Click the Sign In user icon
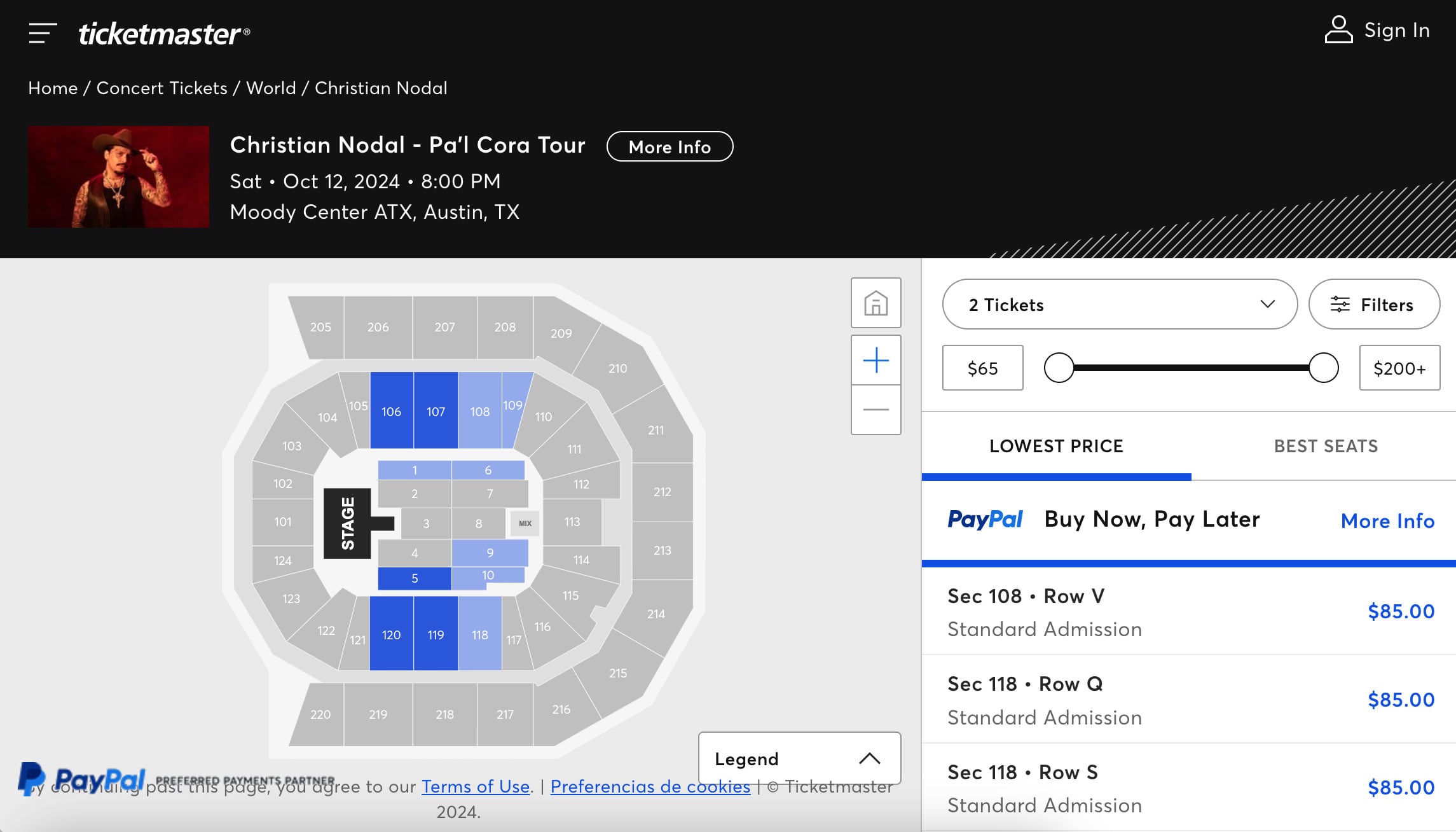The height and width of the screenshot is (832, 1456). tap(1338, 30)
